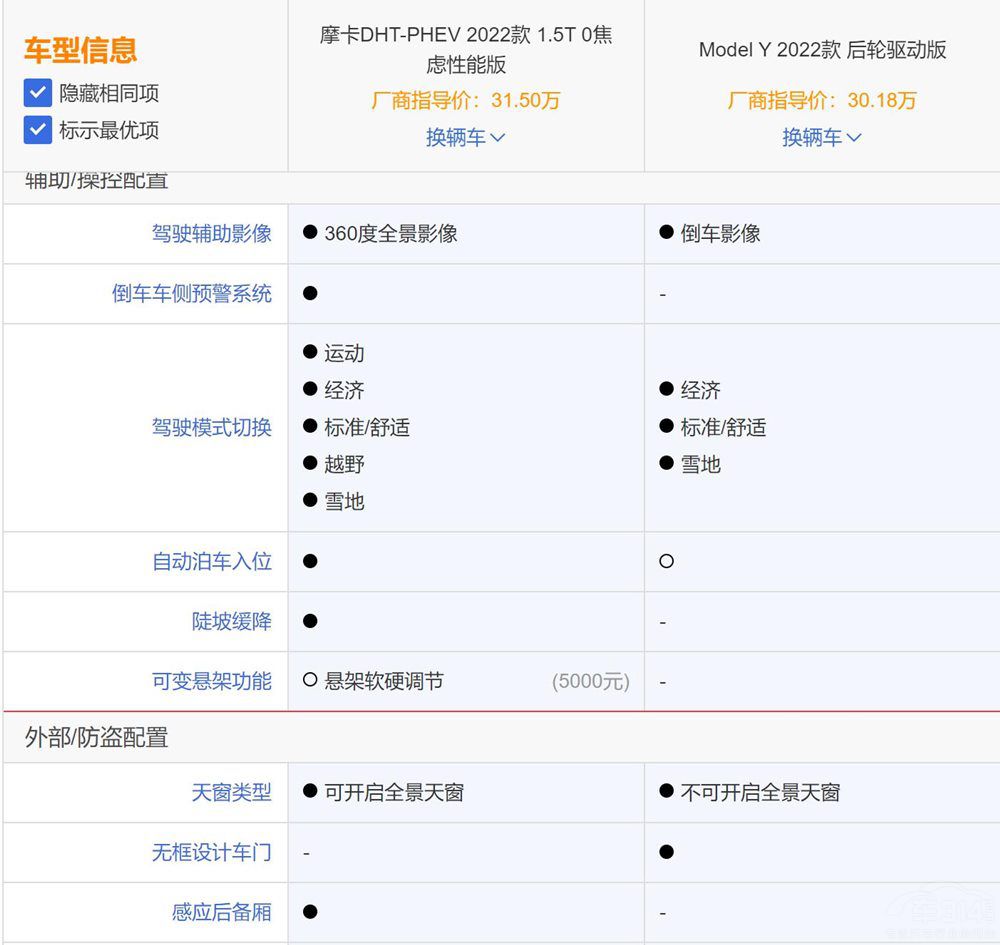The height and width of the screenshot is (945, 1000).
Task: Click the 悬架软硬调节 optional circle icon
Action: click(x=310, y=681)
